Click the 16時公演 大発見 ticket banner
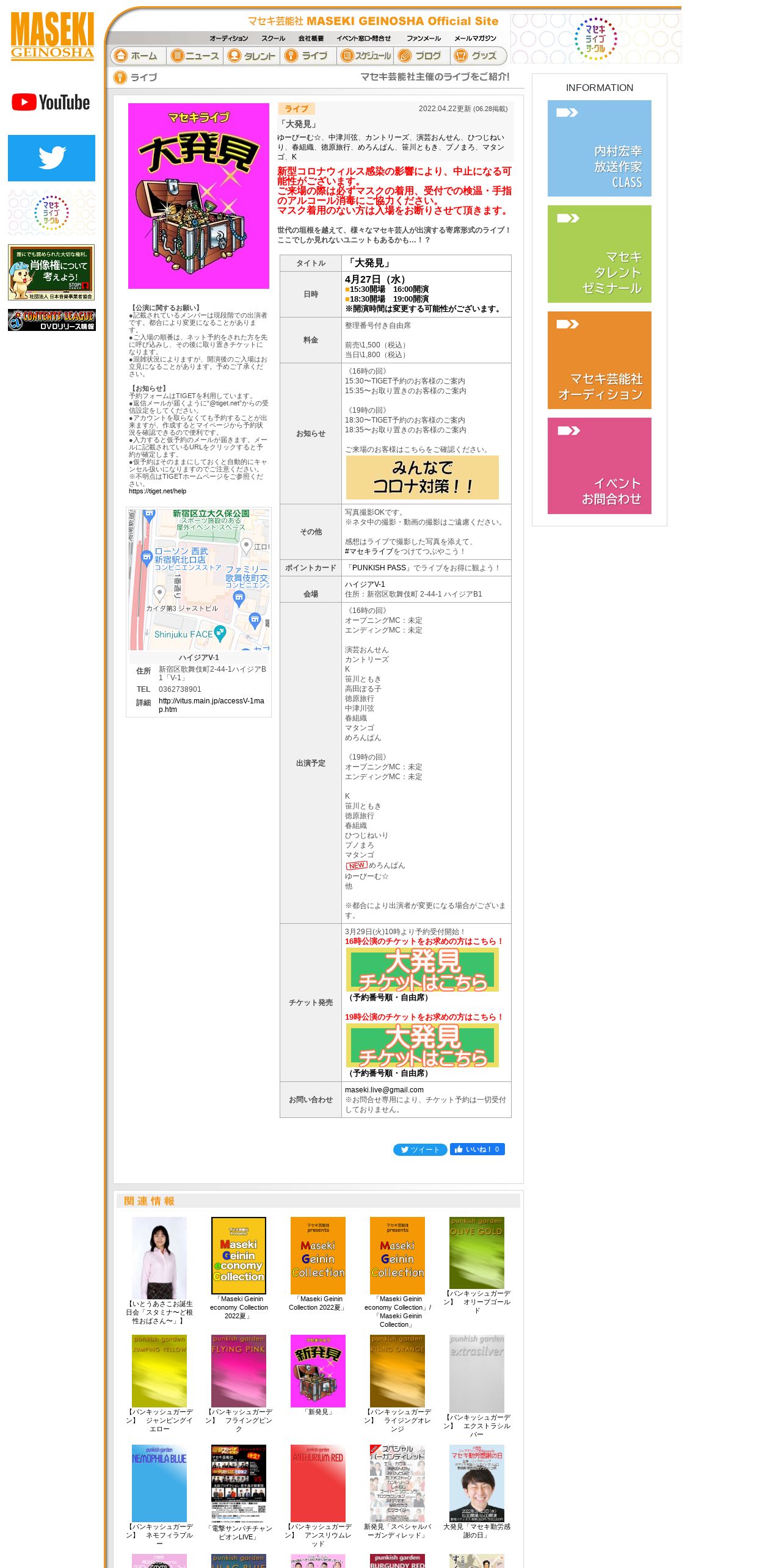This screenshot has width=784, height=1568. 423,970
